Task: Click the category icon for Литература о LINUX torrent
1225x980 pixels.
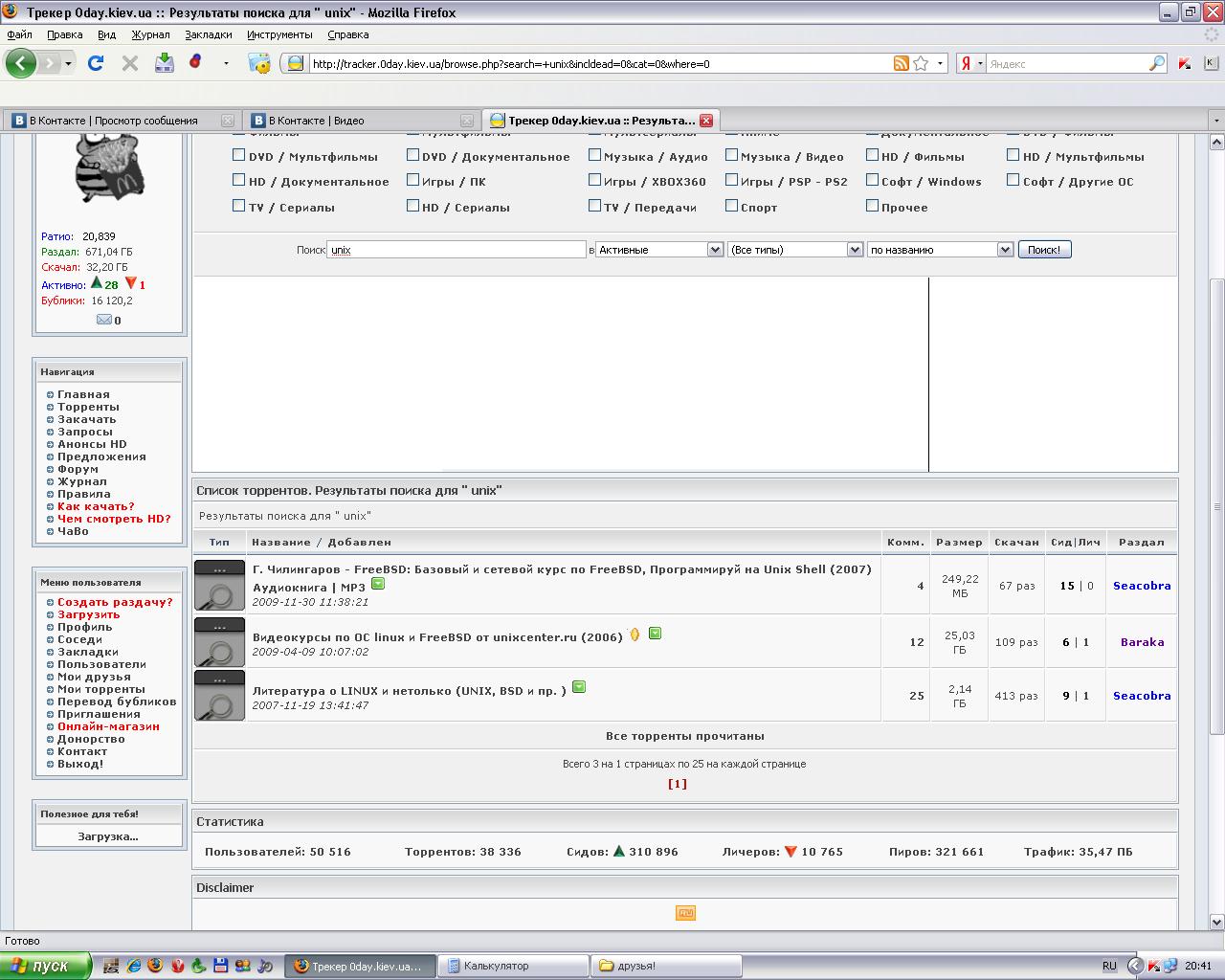Action: [x=219, y=696]
